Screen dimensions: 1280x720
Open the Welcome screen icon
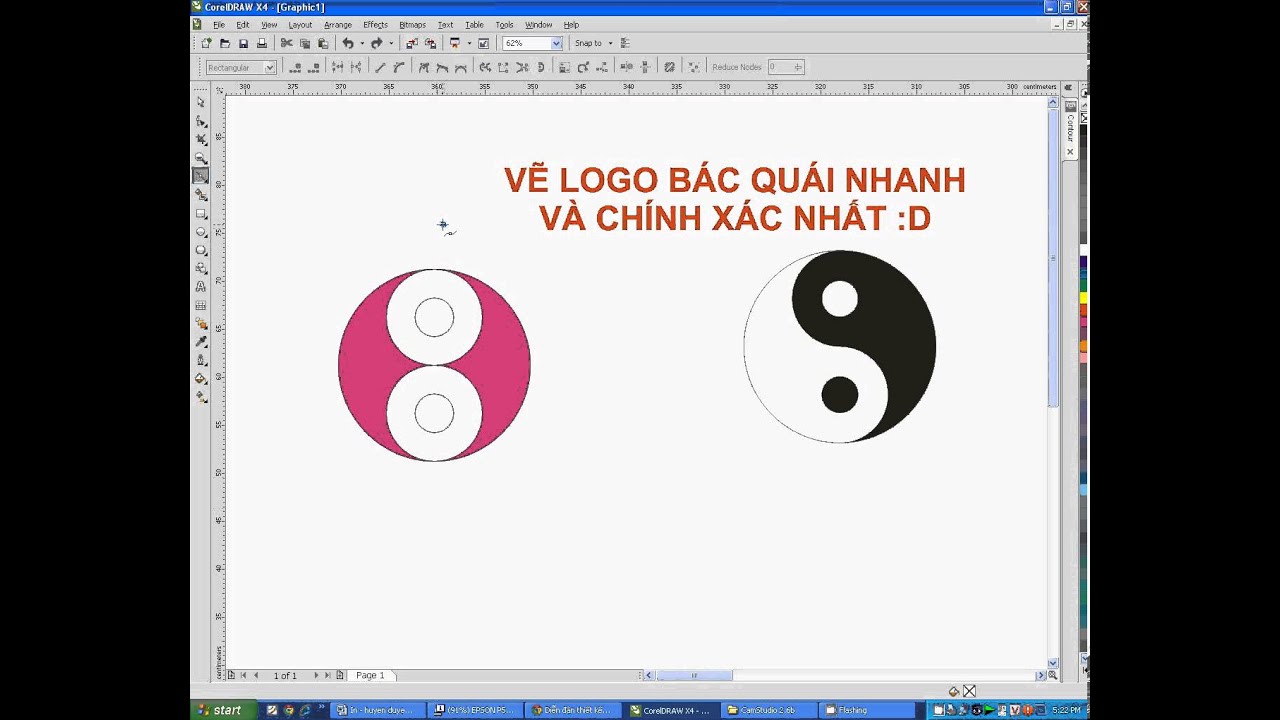click(x=483, y=43)
